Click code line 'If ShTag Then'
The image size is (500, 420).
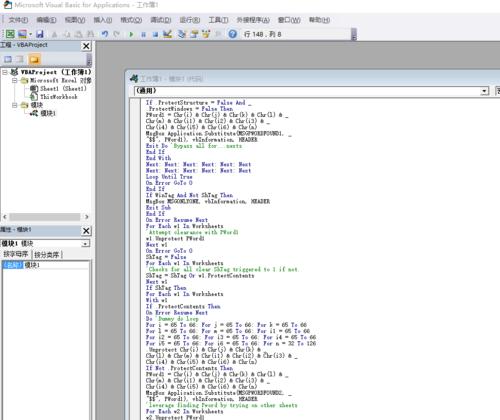click(x=166, y=288)
